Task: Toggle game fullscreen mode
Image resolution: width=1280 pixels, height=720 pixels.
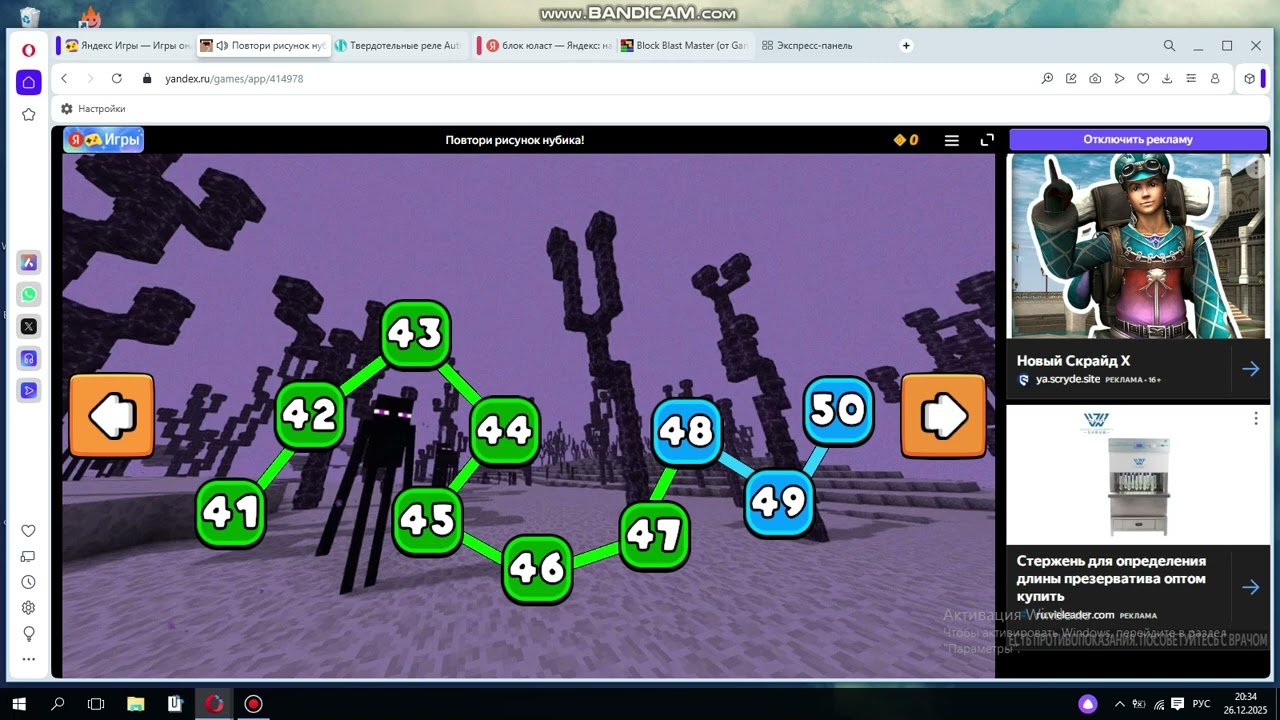Action: pos(987,140)
